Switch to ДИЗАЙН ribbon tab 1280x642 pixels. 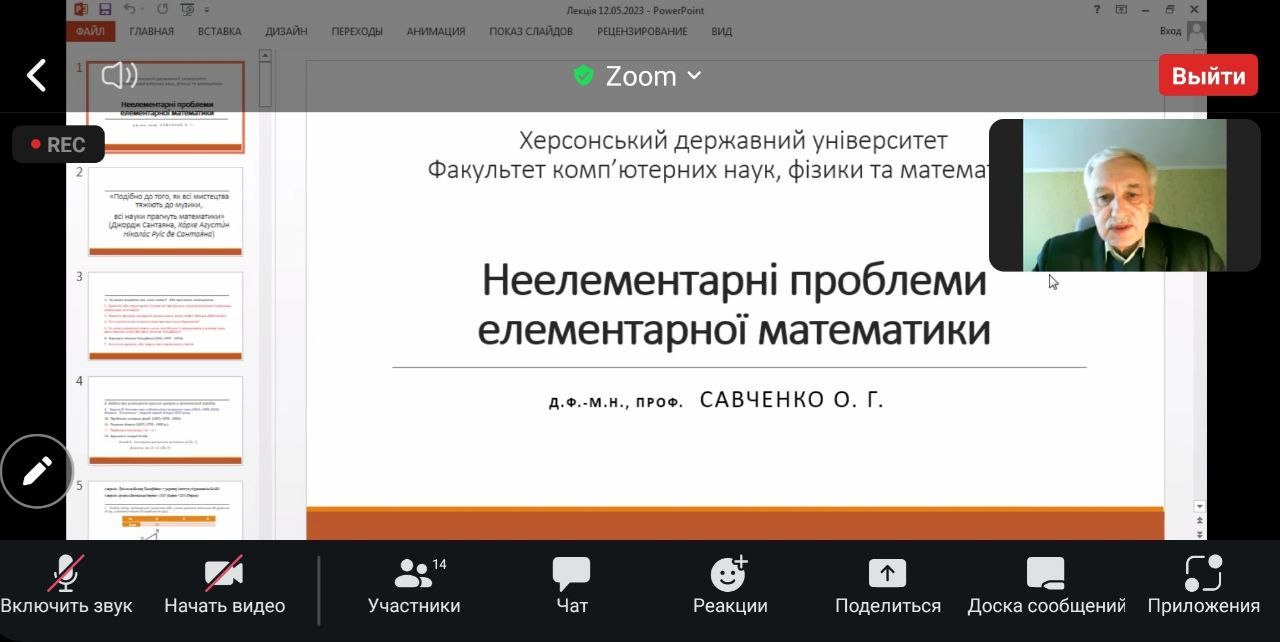pyautogui.click(x=286, y=31)
